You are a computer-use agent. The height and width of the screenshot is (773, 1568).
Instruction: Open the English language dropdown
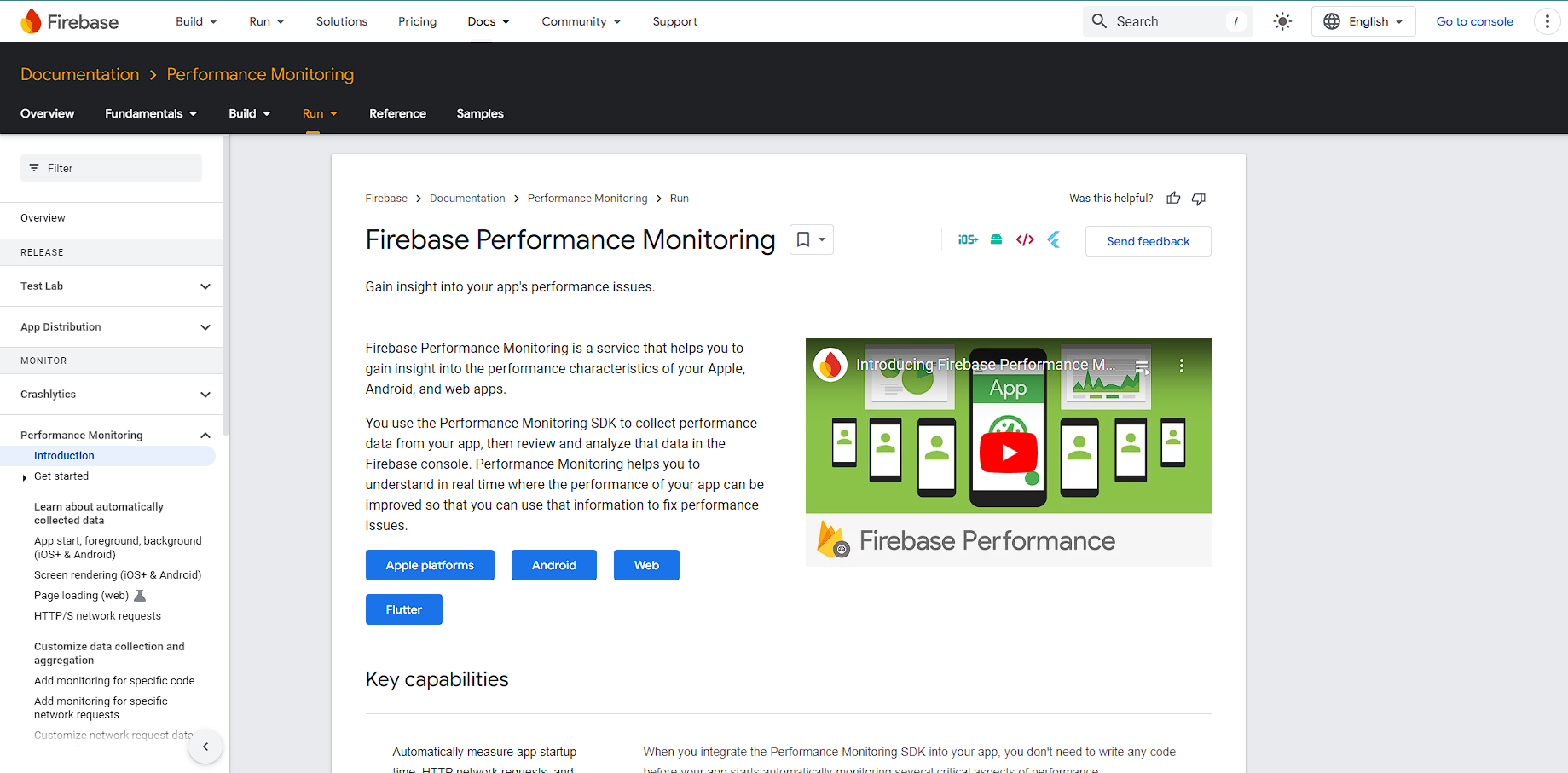click(1363, 21)
